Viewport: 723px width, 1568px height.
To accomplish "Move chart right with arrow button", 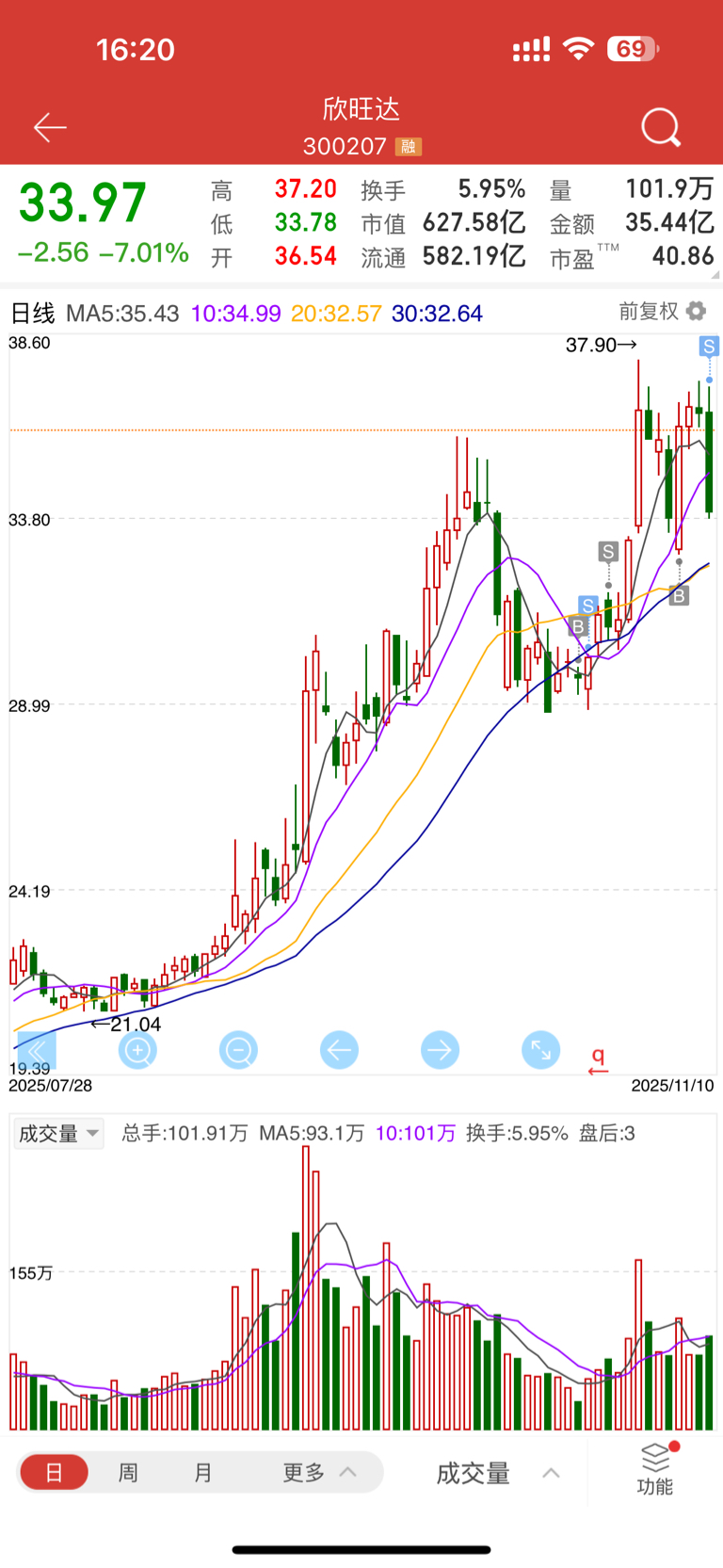I will click(440, 1050).
